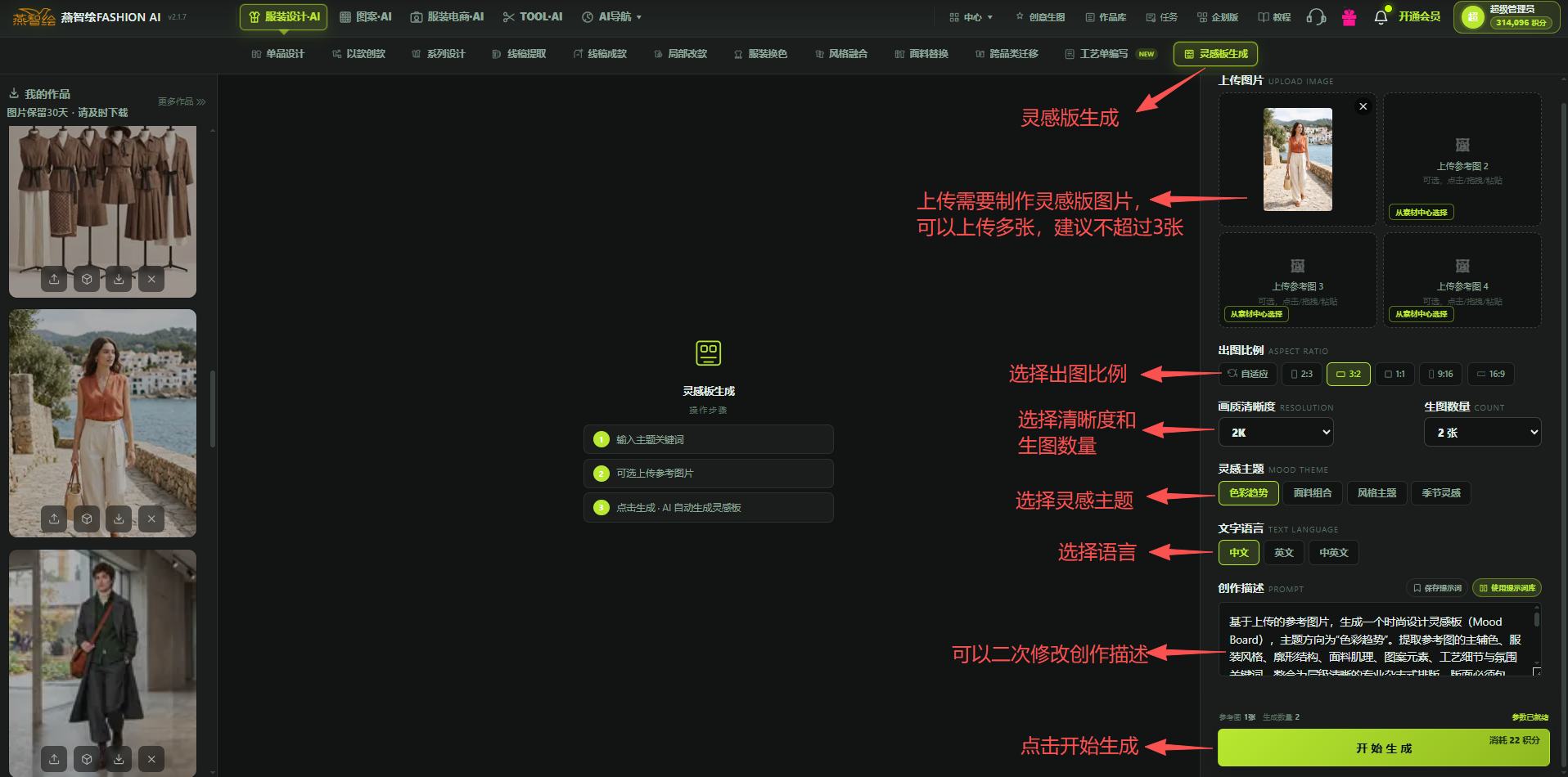Open notifications bell in top bar
The image size is (1568, 777).
(x=1381, y=17)
